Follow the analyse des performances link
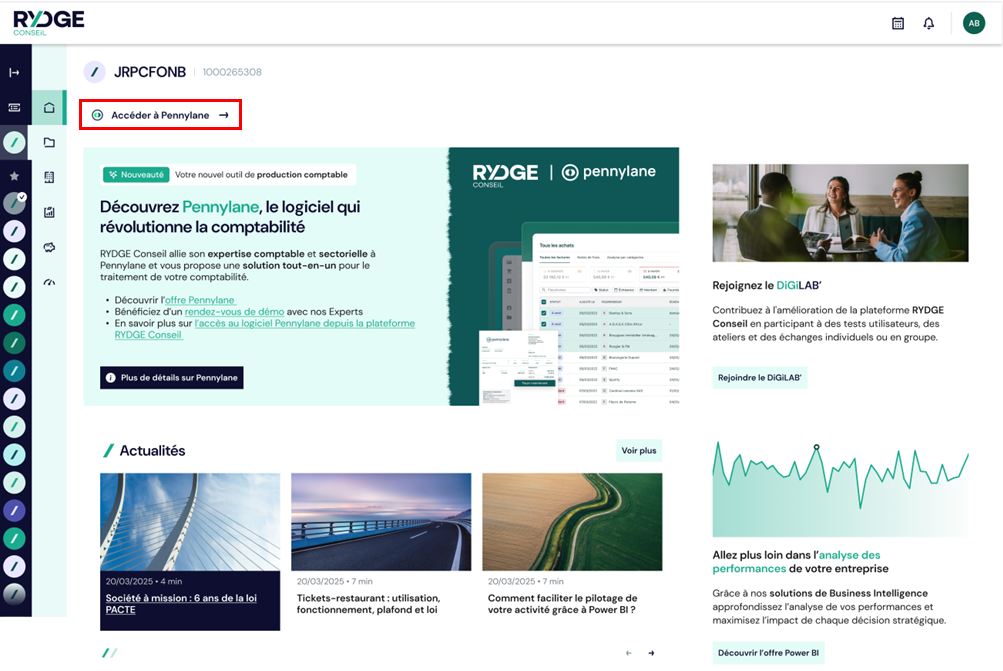Screen dimensions: 1003x671 click(x=796, y=562)
